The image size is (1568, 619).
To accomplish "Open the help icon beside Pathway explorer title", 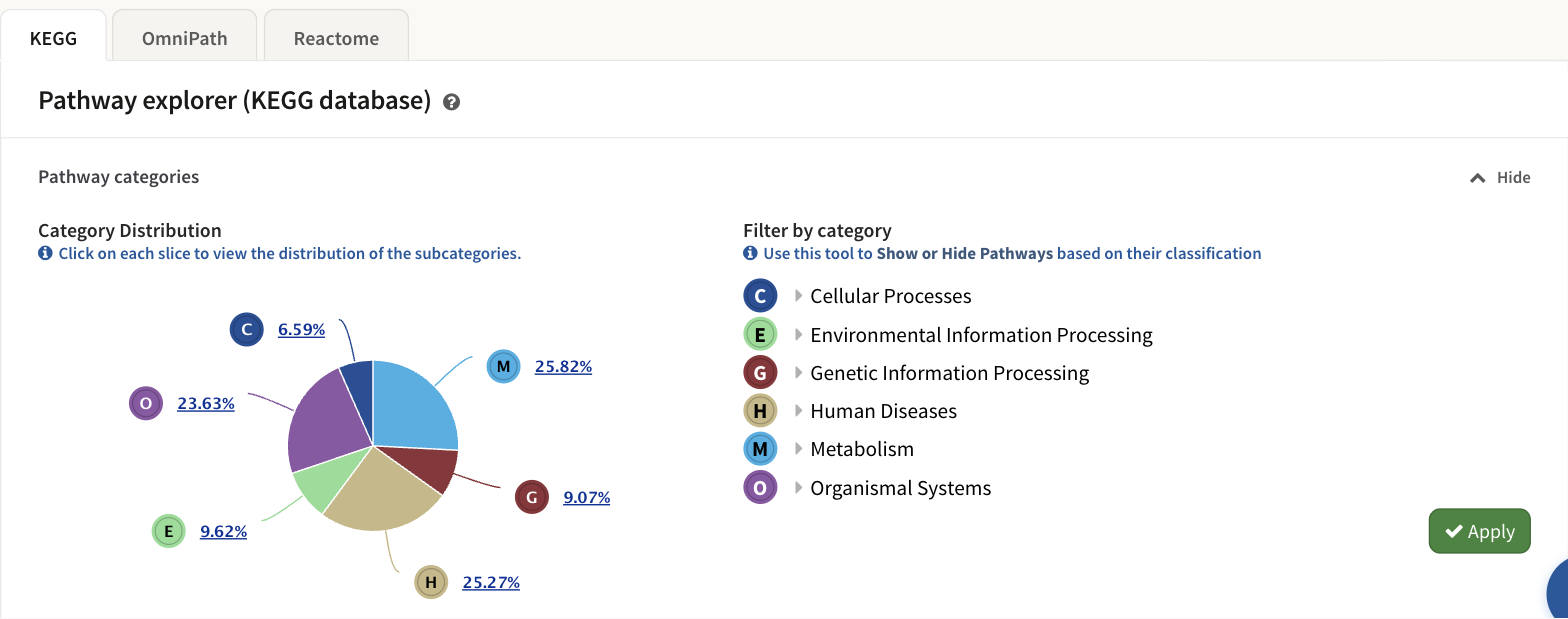I will [451, 102].
